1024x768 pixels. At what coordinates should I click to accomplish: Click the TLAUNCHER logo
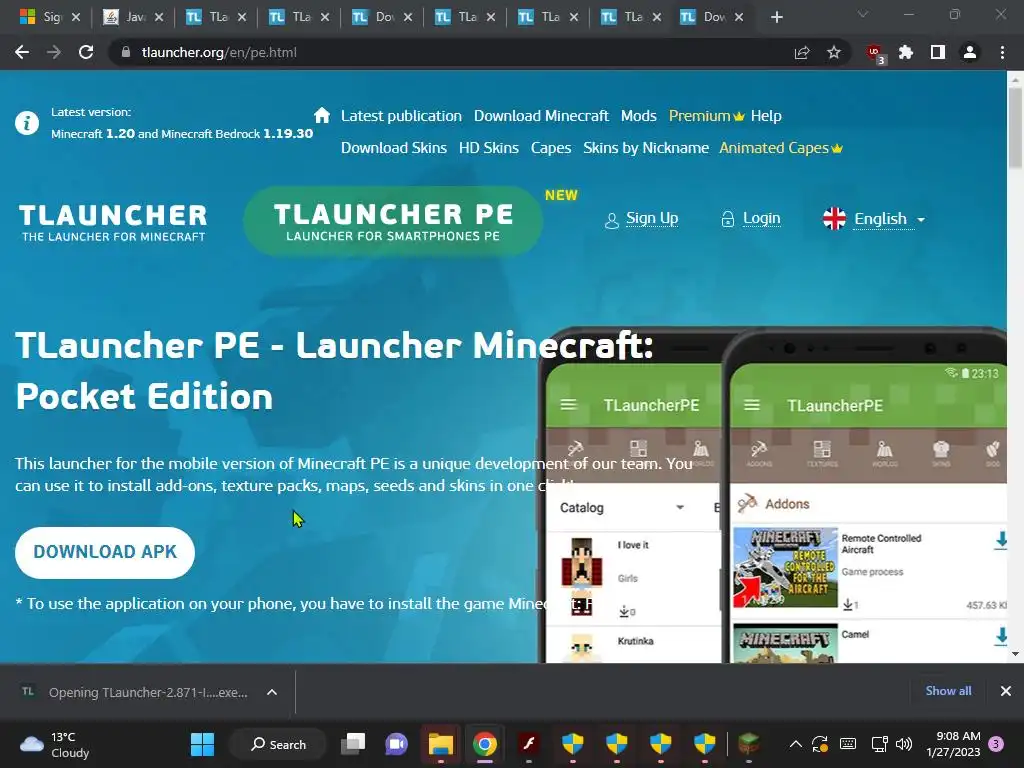[113, 222]
